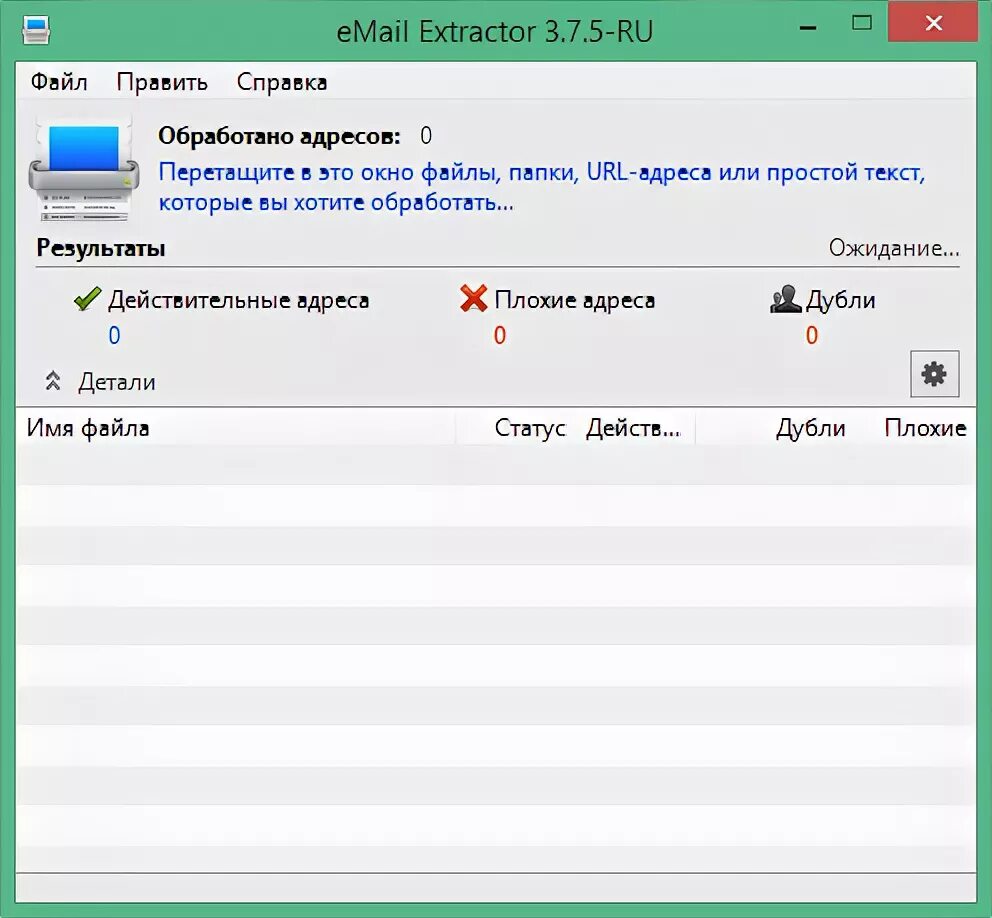Sort by Действ... column header
992x918 pixels.
pyautogui.click(x=633, y=428)
